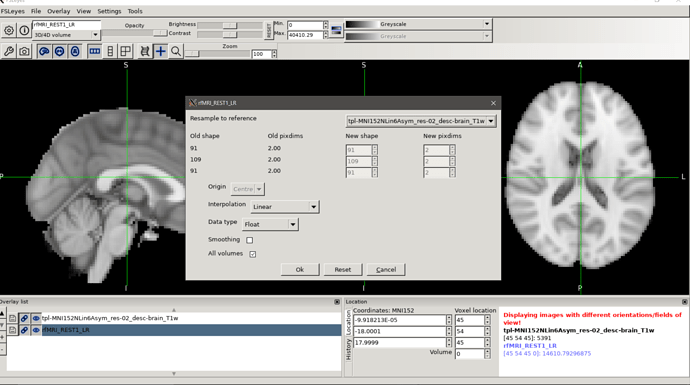Toggle the location cursor crosshair icon
This screenshot has width=690, height=385.
pyautogui.click(x=161, y=51)
